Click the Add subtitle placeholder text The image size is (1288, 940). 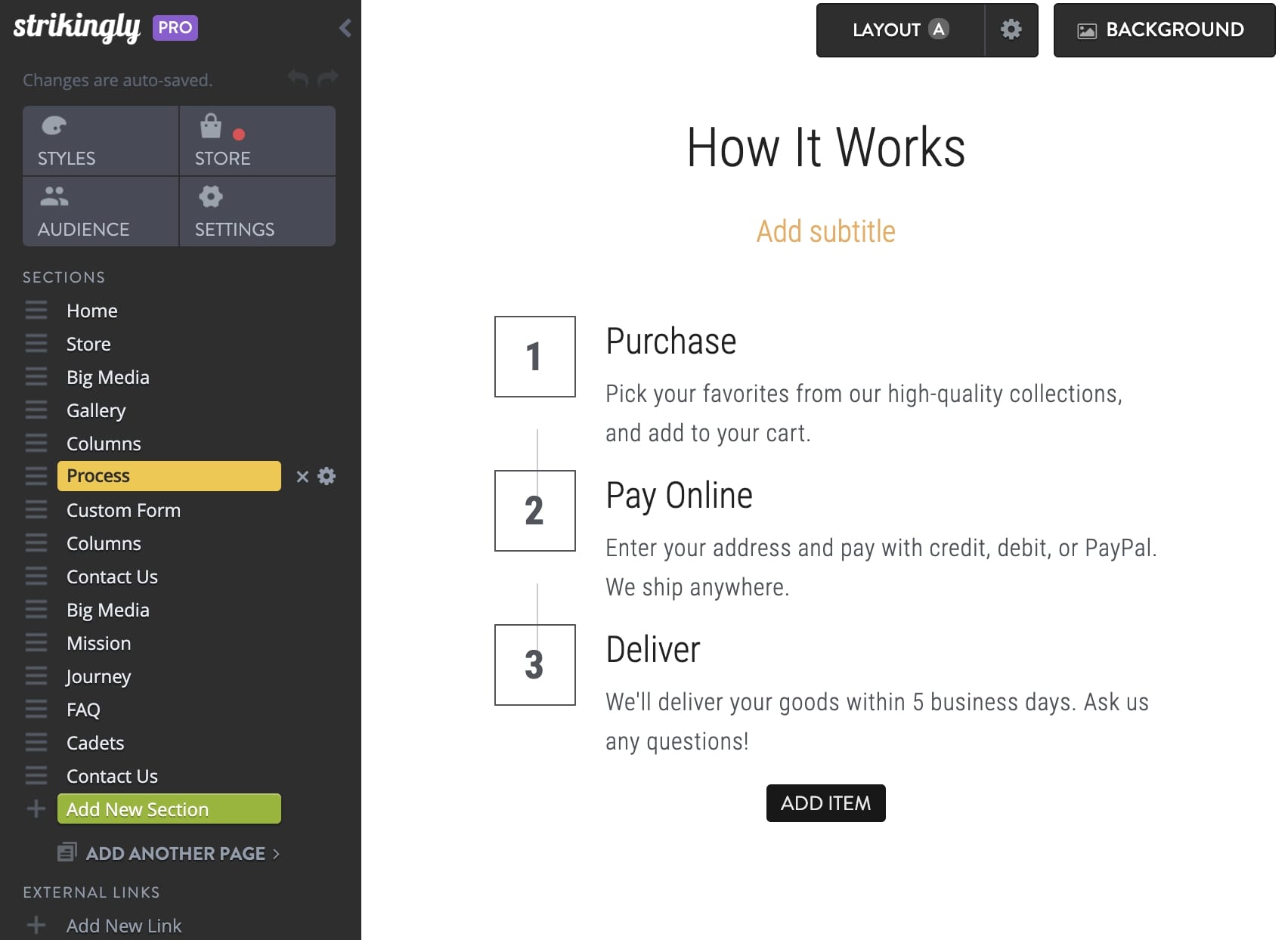pyautogui.click(x=825, y=231)
